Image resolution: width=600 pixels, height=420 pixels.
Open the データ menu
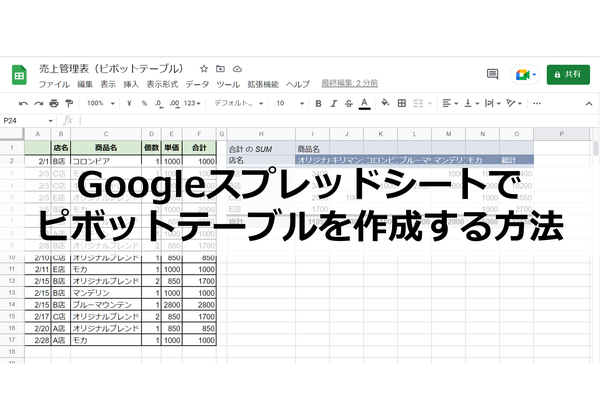(x=197, y=84)
